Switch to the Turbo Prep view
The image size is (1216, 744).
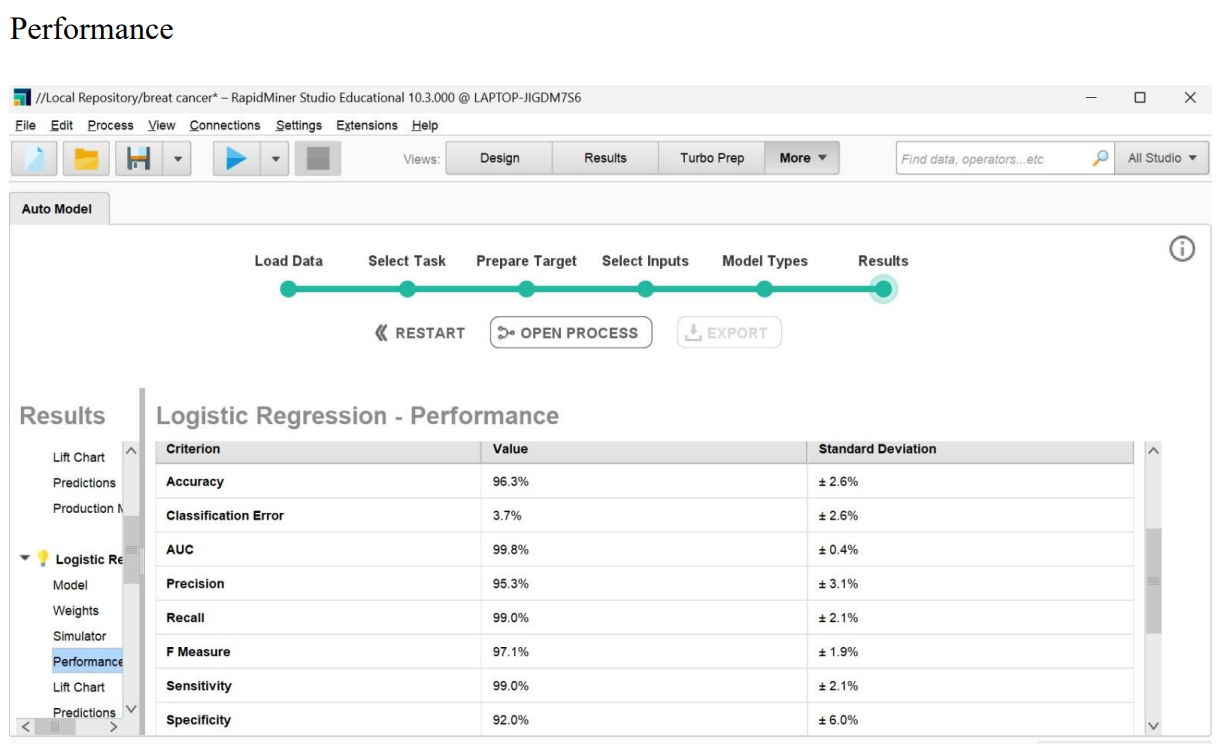click(711, 158)
